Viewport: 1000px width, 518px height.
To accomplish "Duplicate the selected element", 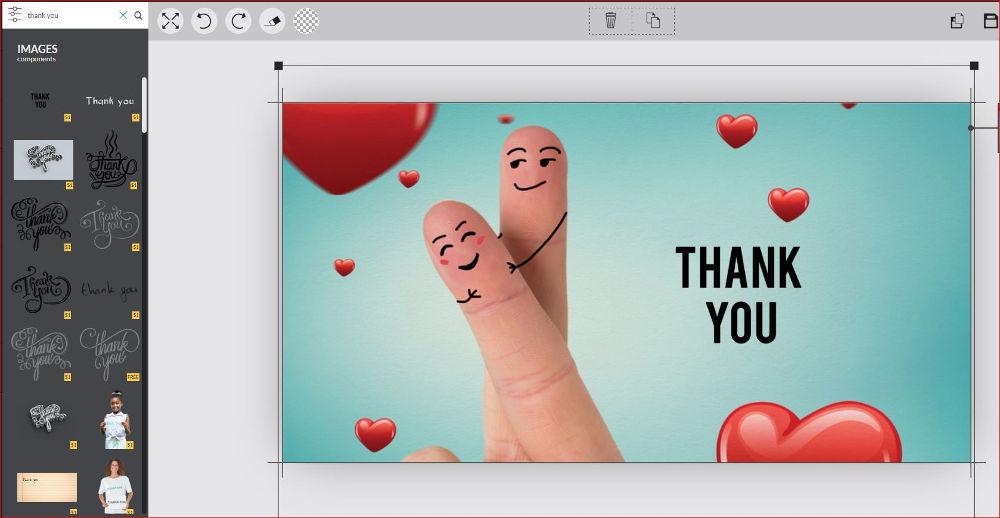I will pyautogui.click(x=653, y=20).
